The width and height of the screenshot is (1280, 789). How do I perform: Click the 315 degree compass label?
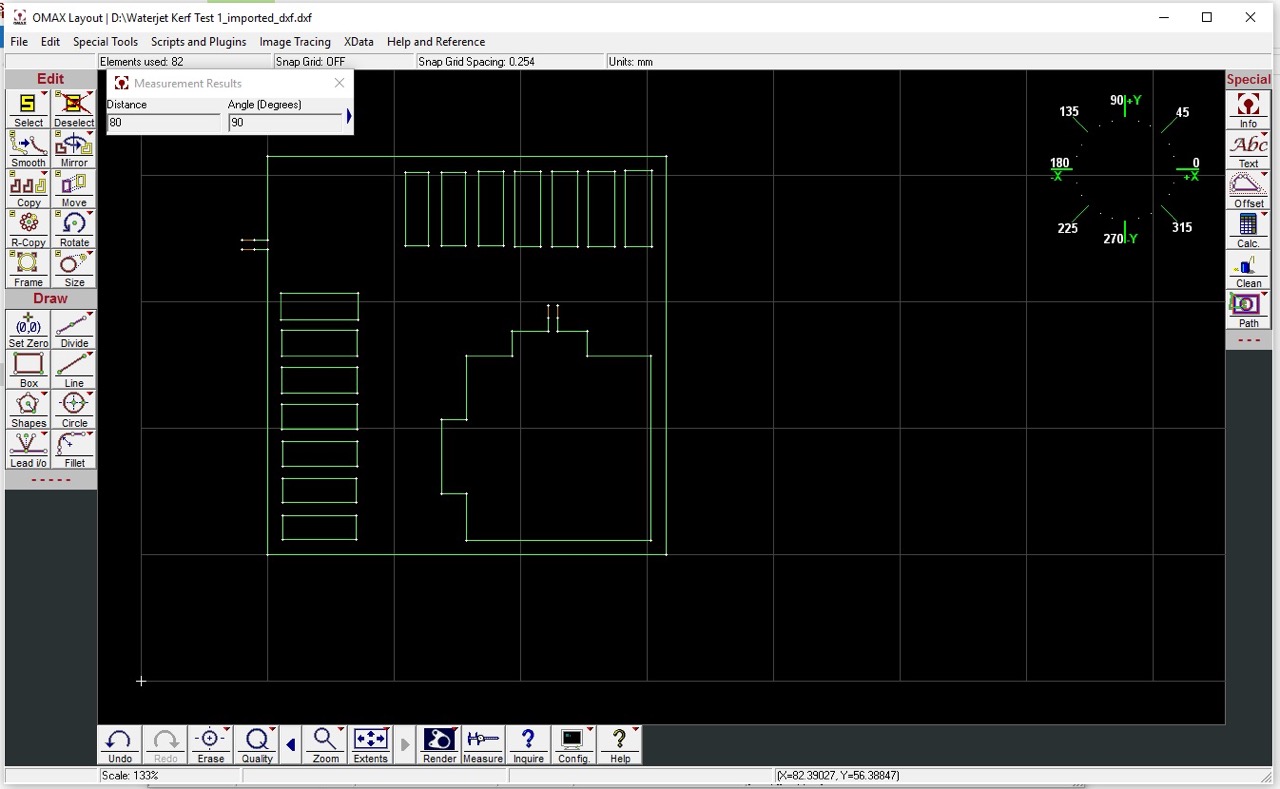click(x=1182, y=227)
